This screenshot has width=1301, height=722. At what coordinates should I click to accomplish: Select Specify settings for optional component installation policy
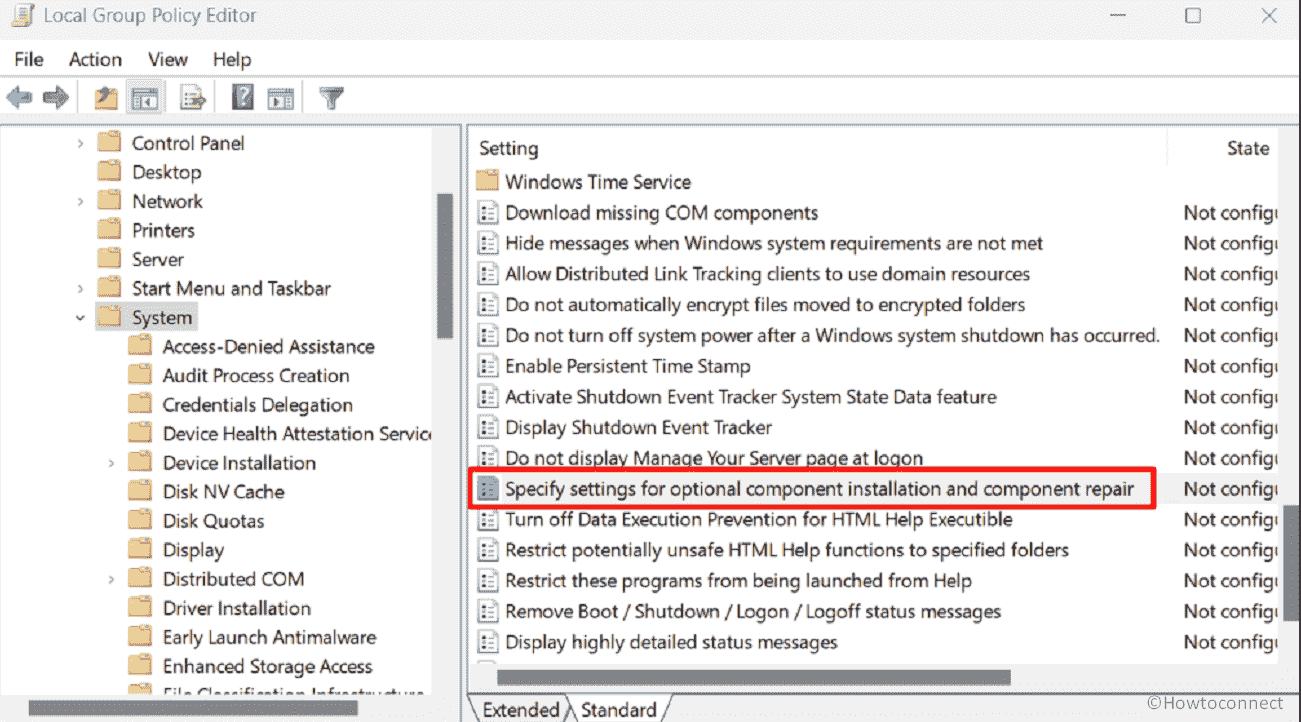click(819, 489)
